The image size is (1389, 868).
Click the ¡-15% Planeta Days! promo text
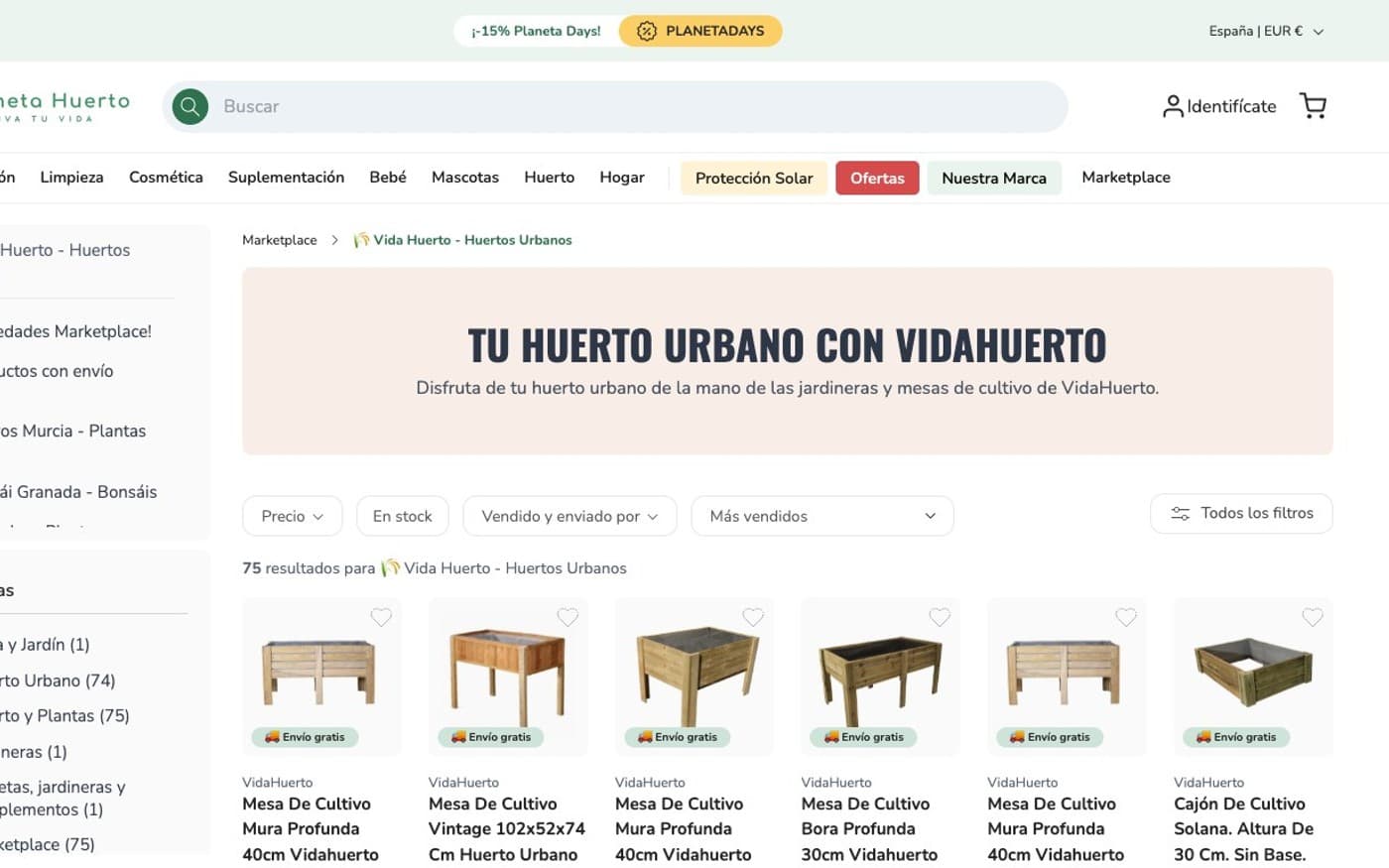tap(536, 31)
